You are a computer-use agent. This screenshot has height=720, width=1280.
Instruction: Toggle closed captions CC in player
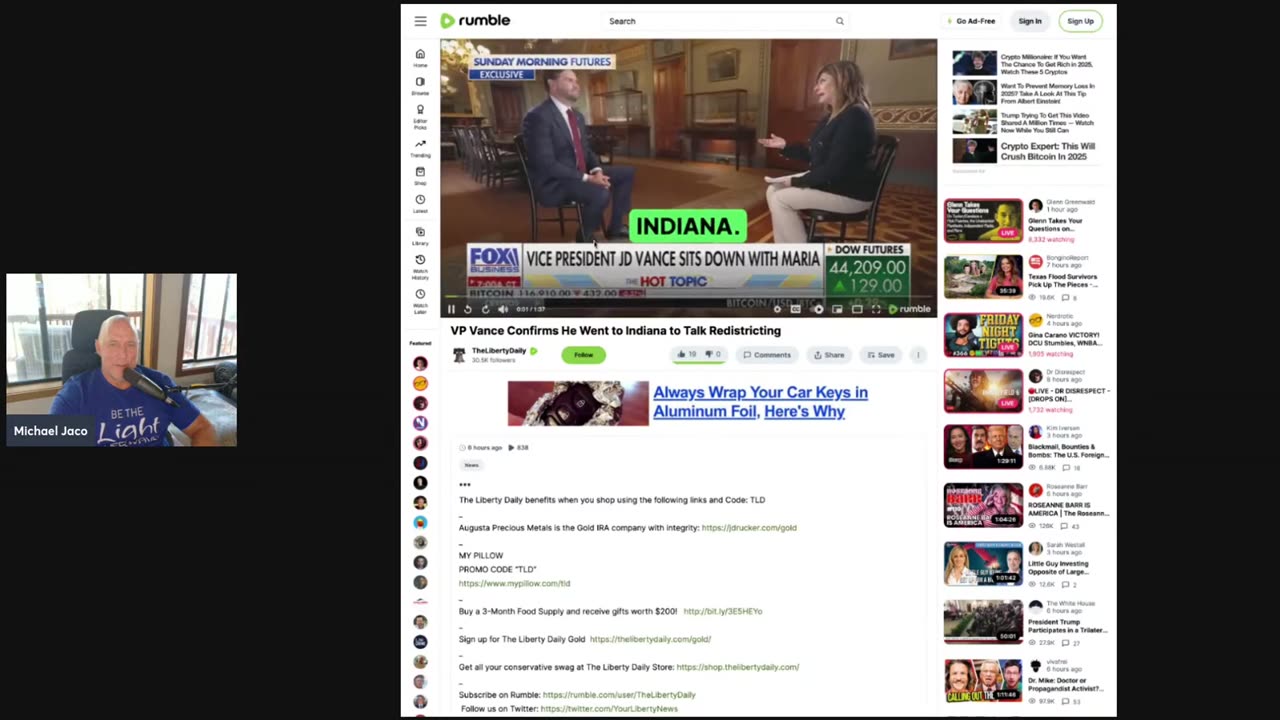point(796,309)
